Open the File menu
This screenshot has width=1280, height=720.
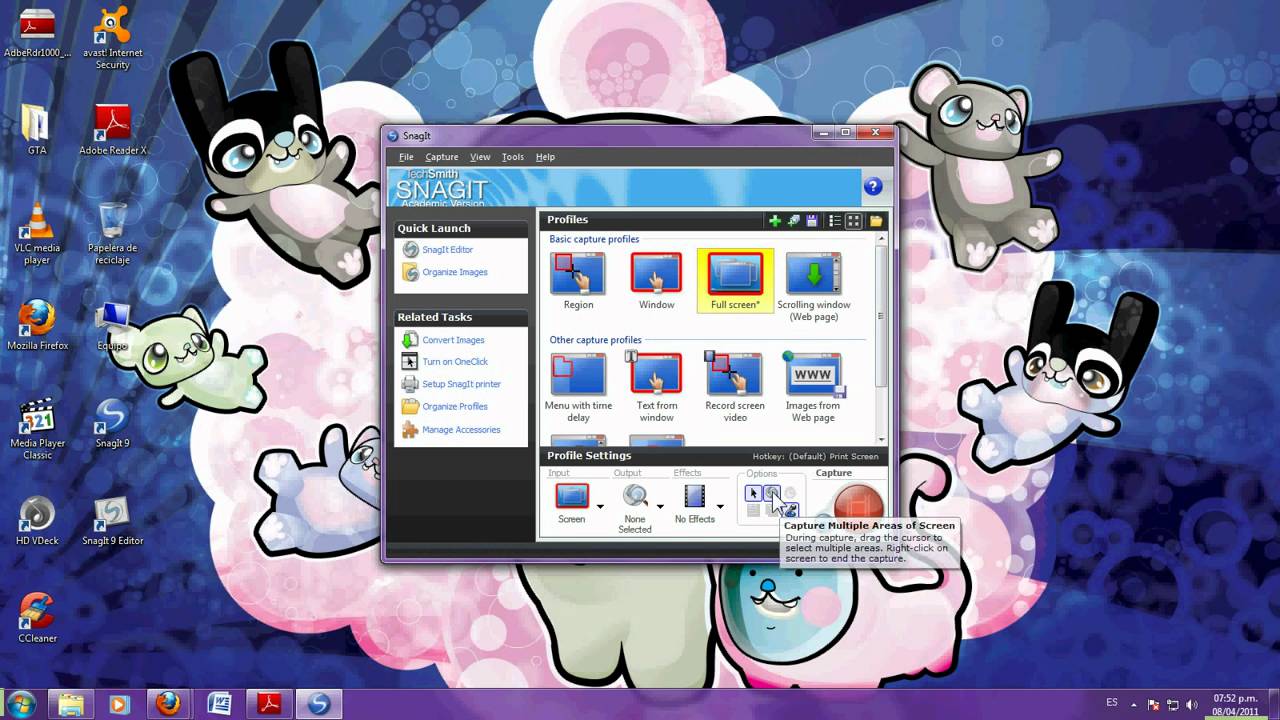[x=406, y=157]
